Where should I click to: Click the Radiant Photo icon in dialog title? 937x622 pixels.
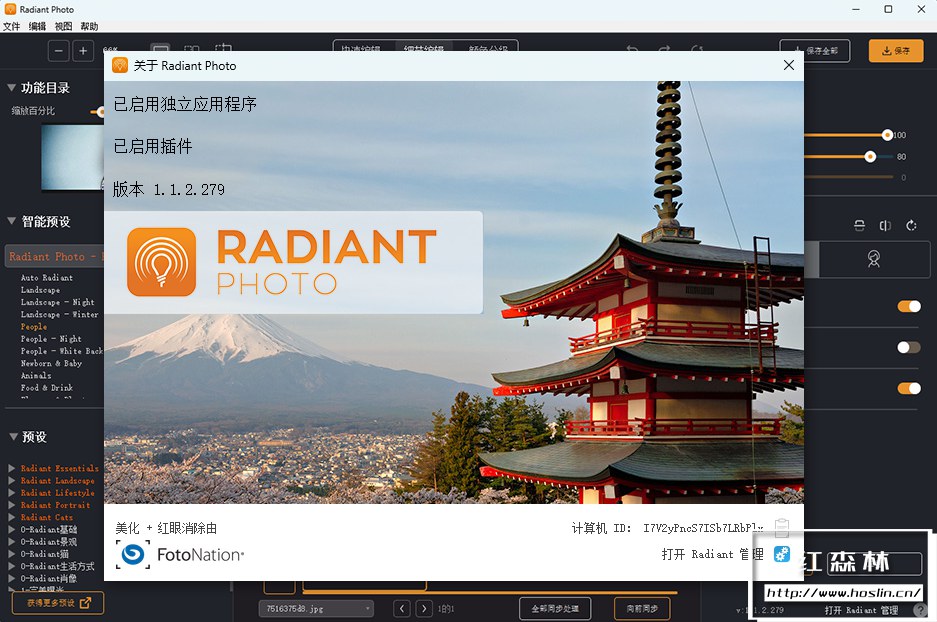(x=120, y=65)
